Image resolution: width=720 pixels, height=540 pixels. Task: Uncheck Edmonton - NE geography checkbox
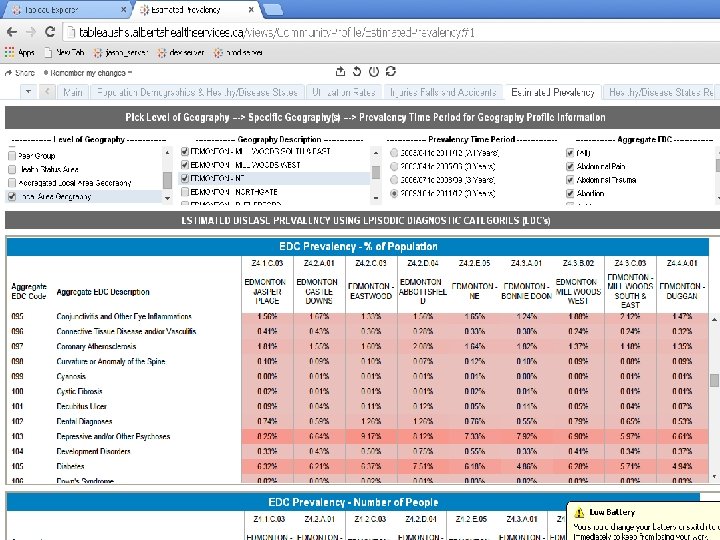click(x=185, y=178)
